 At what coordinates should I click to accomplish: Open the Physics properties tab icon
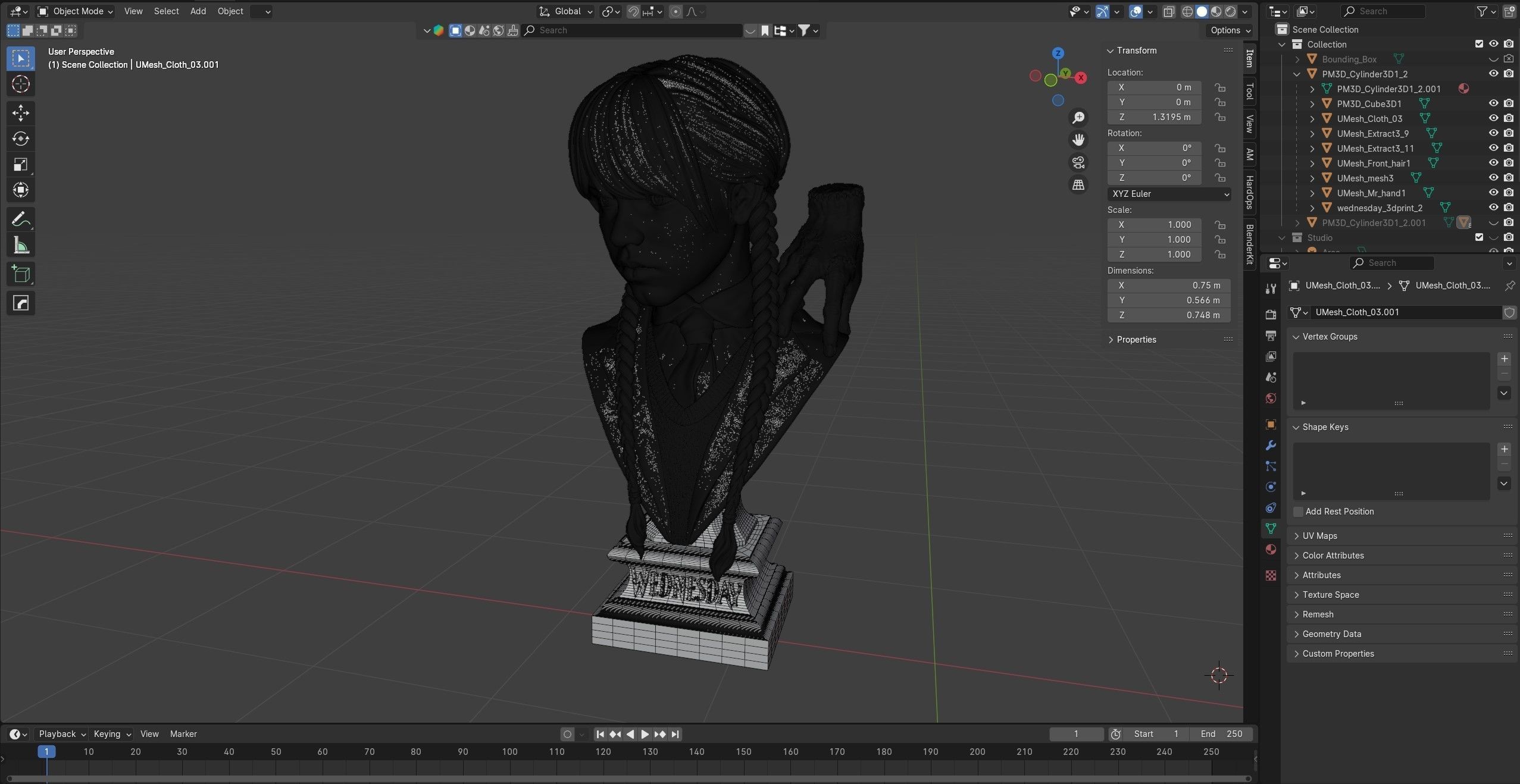click(1271, 487)
